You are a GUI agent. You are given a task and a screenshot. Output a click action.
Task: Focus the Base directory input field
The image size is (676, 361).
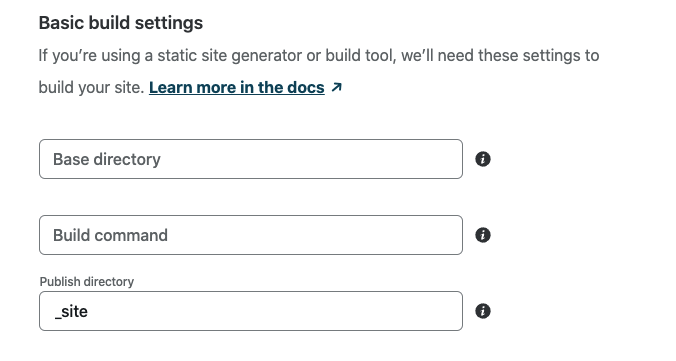click(251, 159)
